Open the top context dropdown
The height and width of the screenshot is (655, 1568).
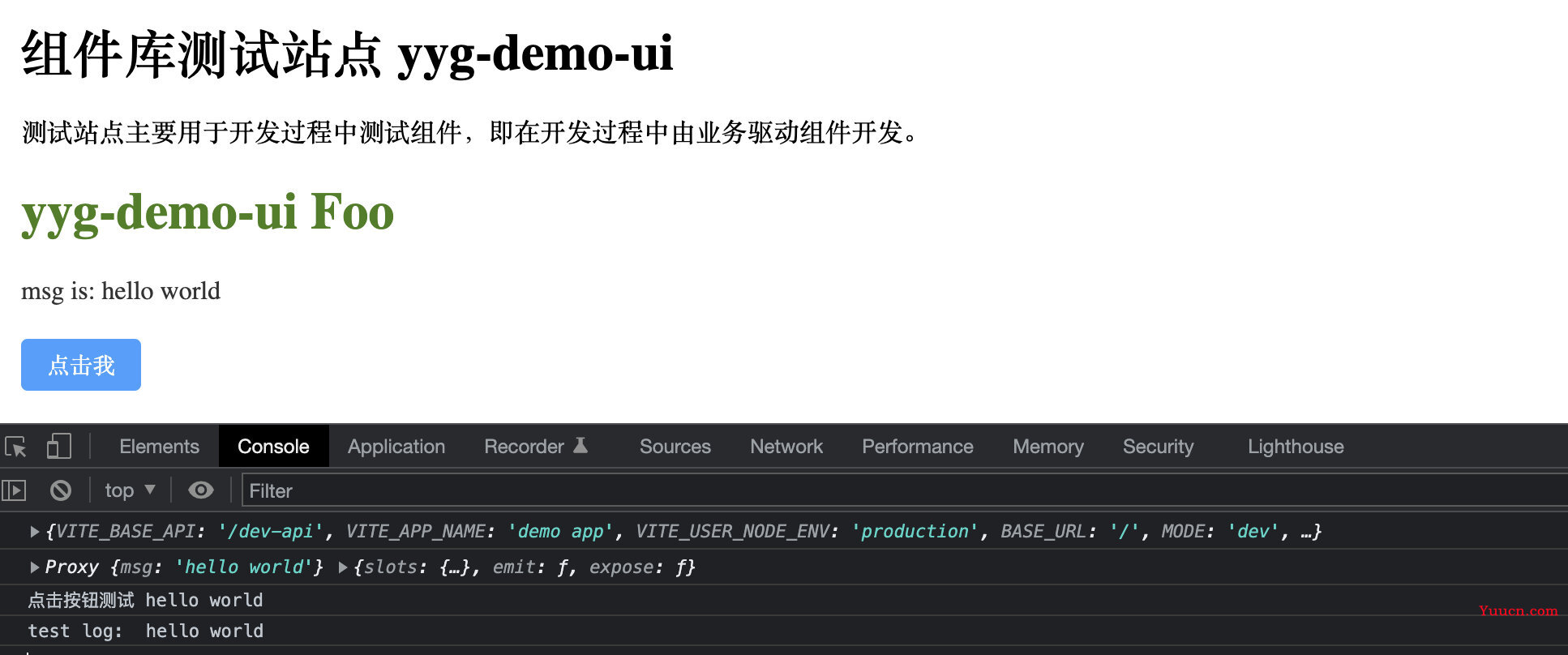[x=130, y=490]
